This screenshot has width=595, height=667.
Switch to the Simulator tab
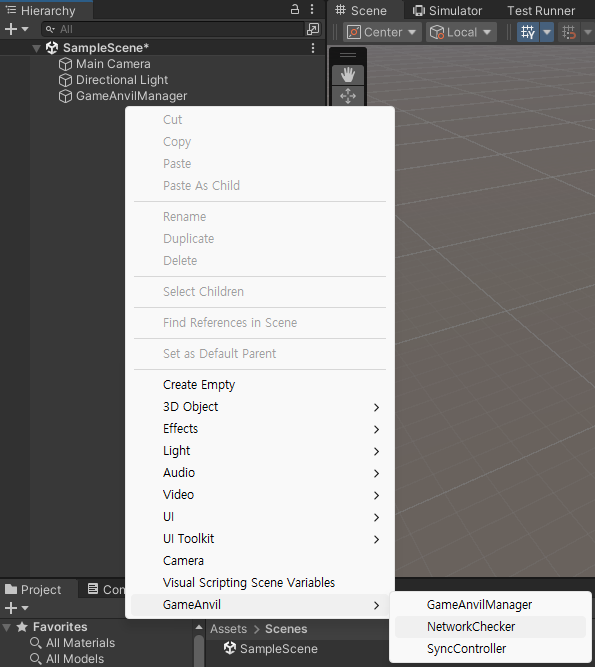[447, 11]
